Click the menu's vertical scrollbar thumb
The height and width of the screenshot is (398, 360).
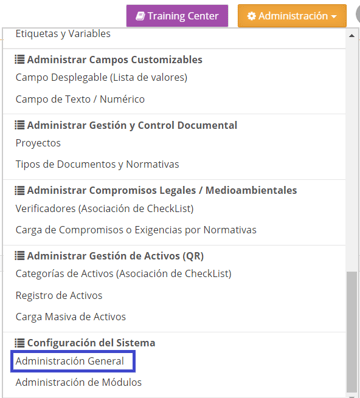click(352, 332)
